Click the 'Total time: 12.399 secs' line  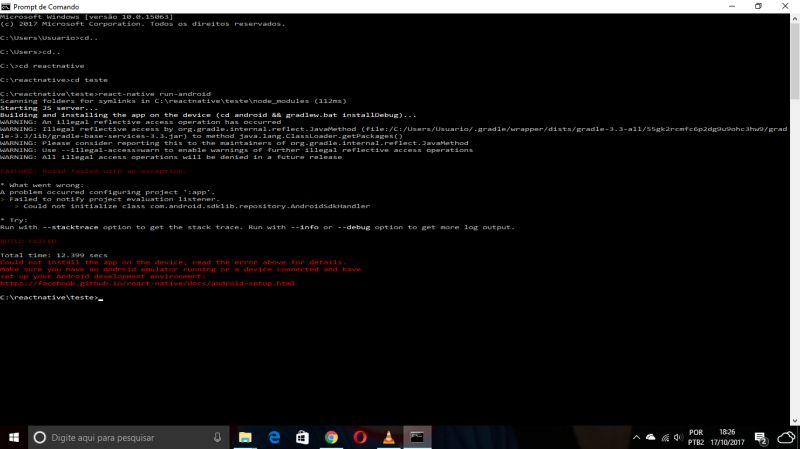click(x=54, y=255)
